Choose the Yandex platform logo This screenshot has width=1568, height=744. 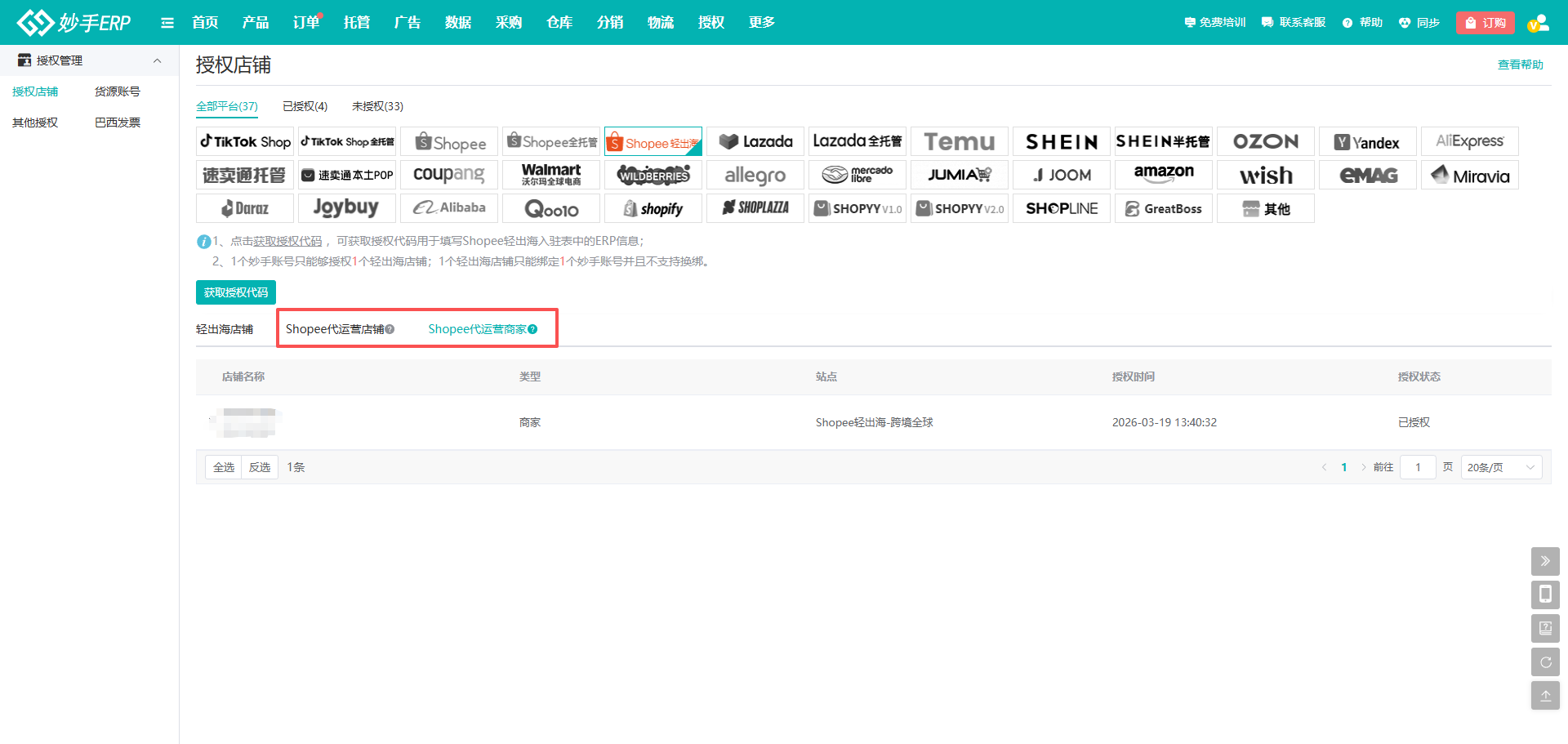tap(1368, 141)
